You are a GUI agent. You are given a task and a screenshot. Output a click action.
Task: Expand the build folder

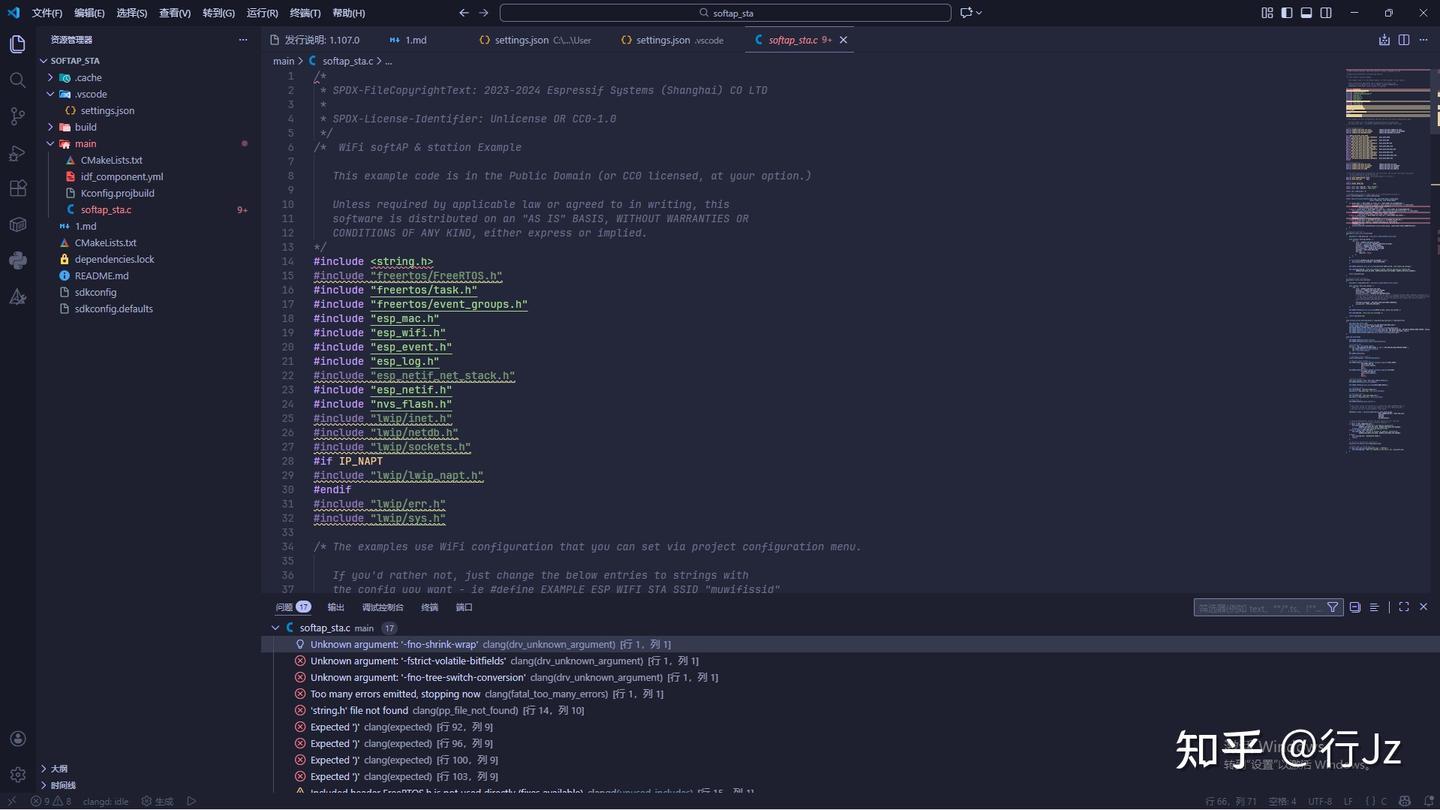51,127
